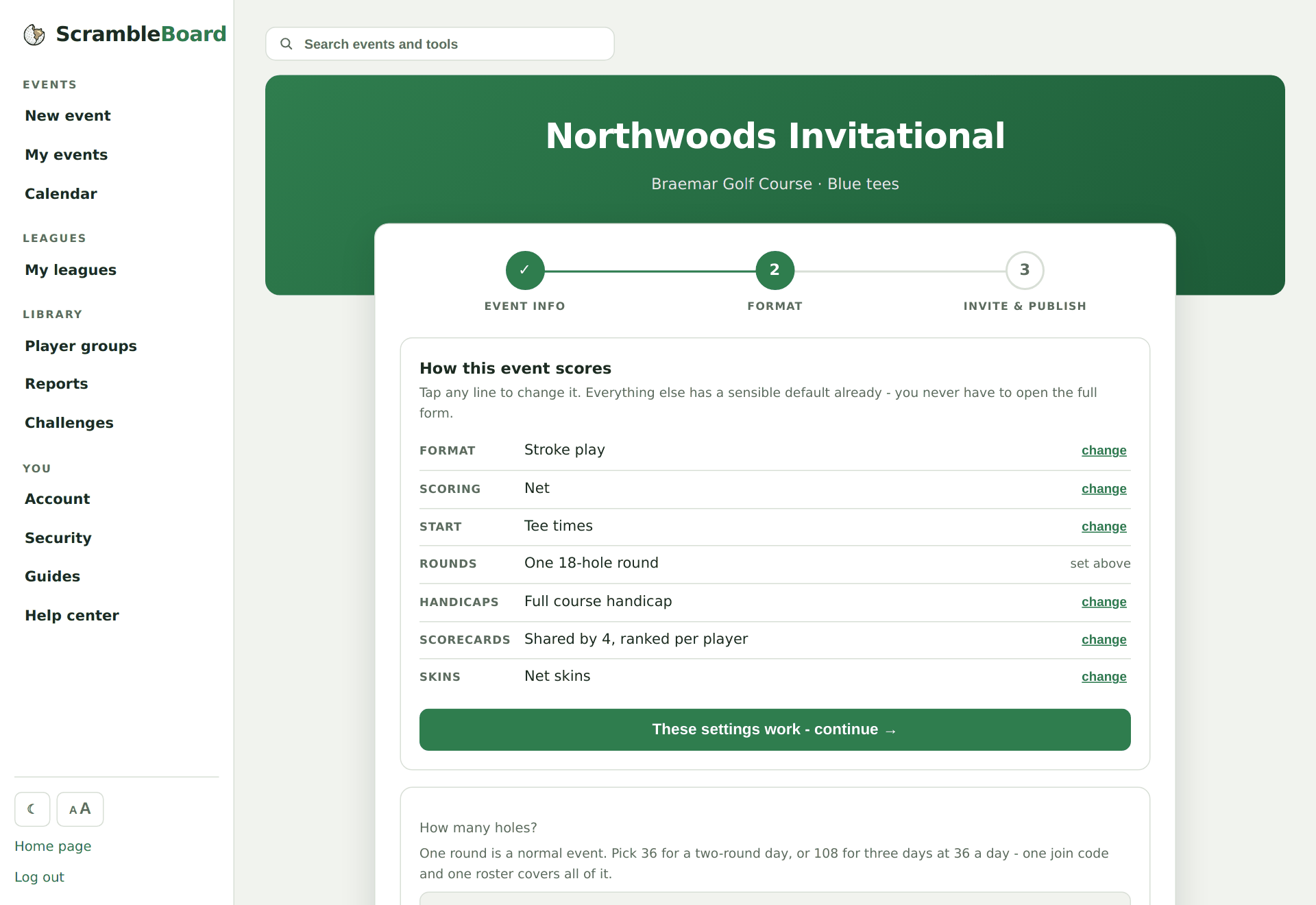The height and width of the screenshot is (905, 1316).
Task: Go to step 3 Invite & Publish circle
Action: 1025,270
